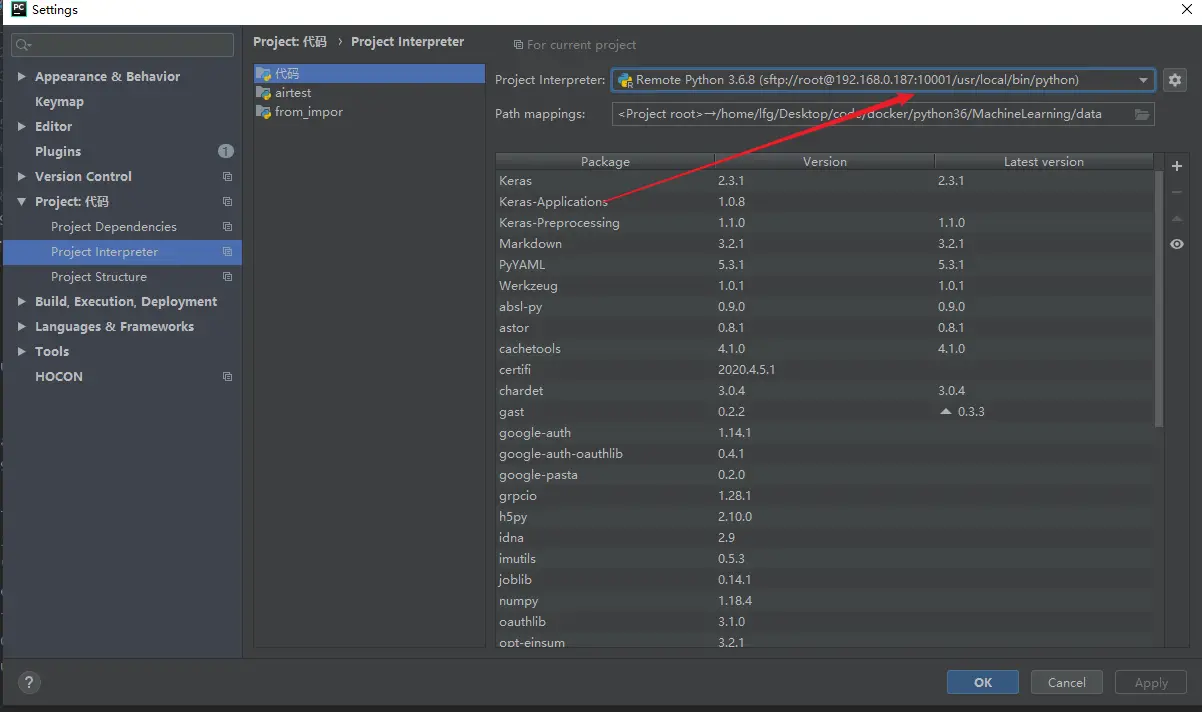Click folder icon of airtest project
This screenshot has height=712, width=1202.
click(264, 93)
